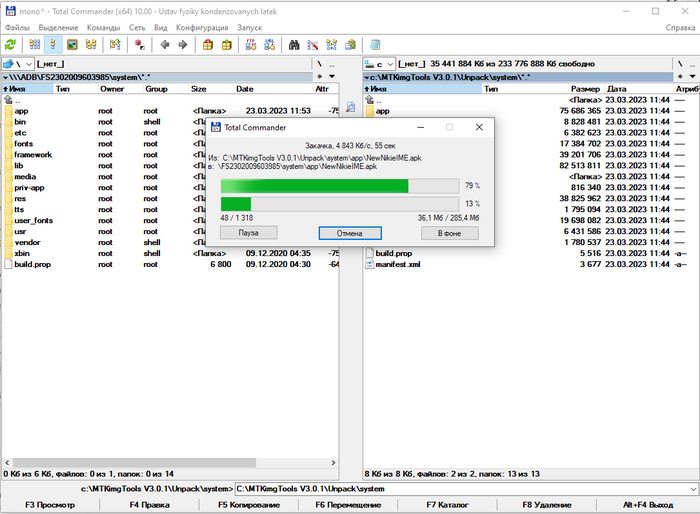The image size is (700, 514).
Task: Click F6 Перемещение button
Action: click(x=348, y=505)
